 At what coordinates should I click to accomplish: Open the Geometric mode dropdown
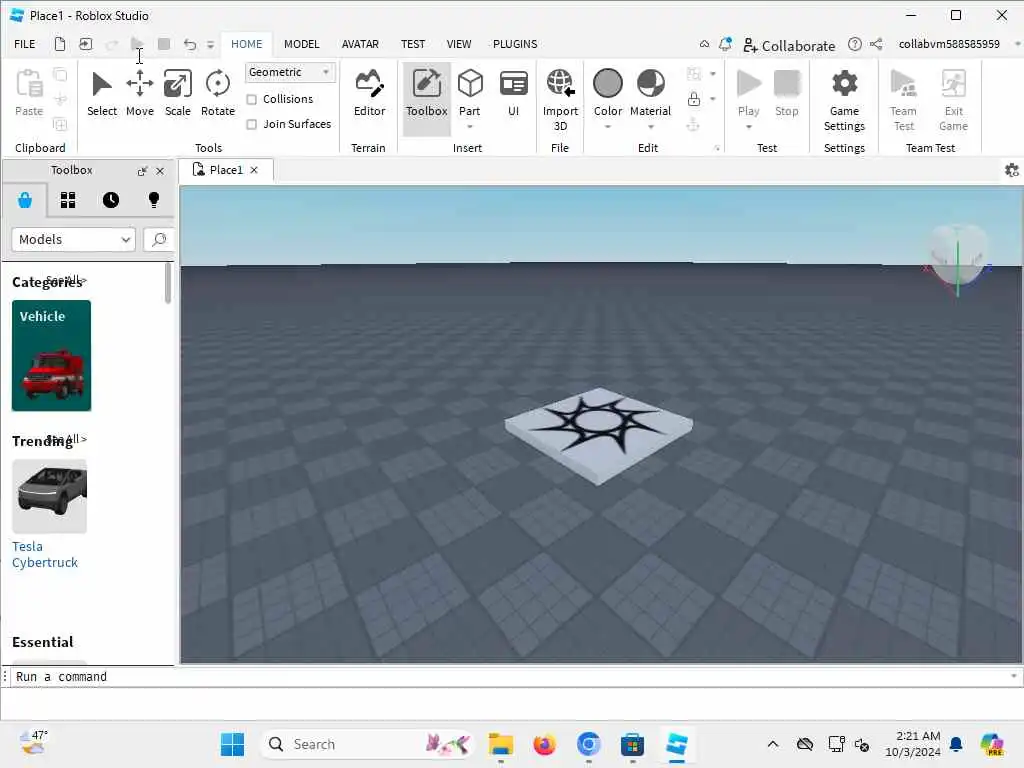[290, 72]
